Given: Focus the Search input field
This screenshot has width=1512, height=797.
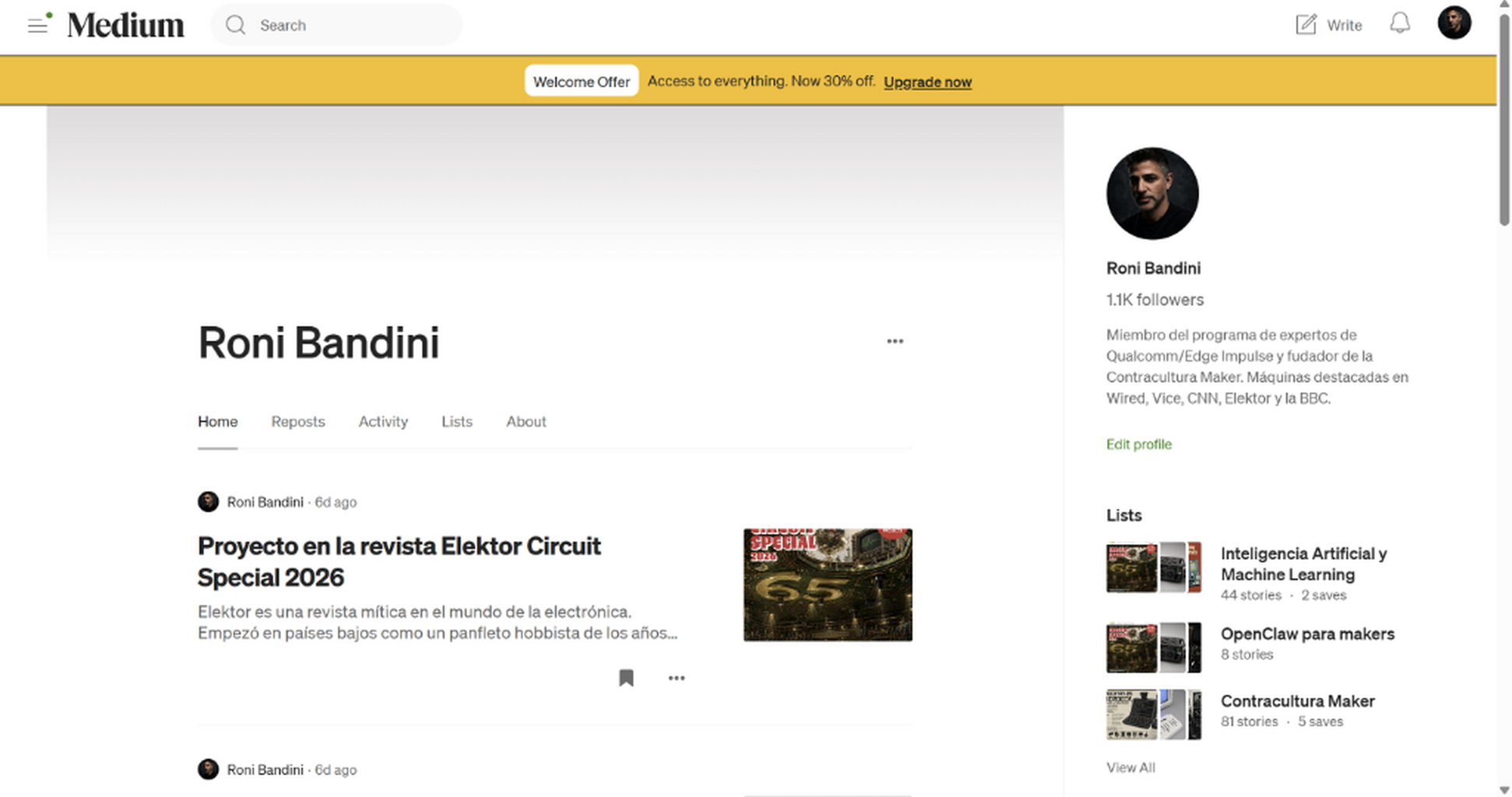Looking at the screenshot, I should point(336,25).
